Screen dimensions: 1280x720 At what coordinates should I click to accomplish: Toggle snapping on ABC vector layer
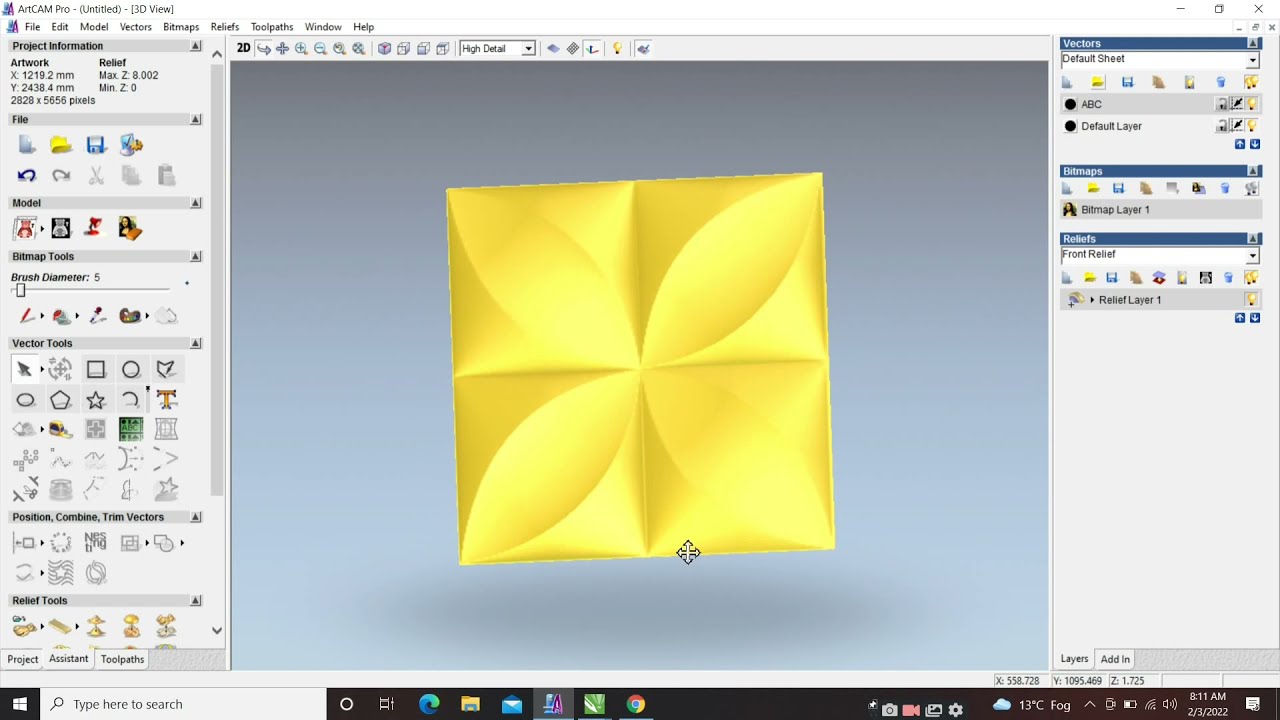point(1237,104)
